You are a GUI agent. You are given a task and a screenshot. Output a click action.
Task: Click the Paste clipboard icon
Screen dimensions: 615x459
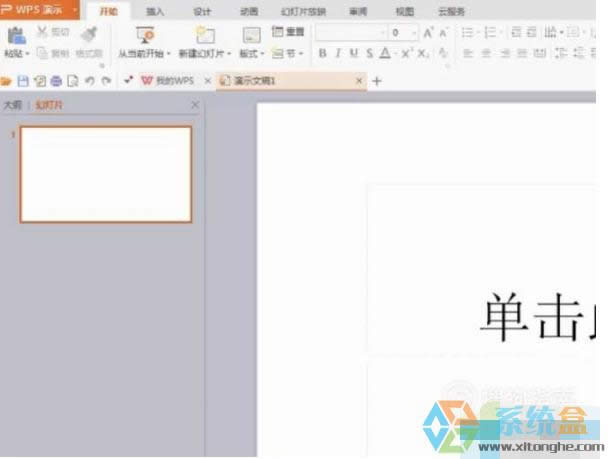tap(16, 36)
